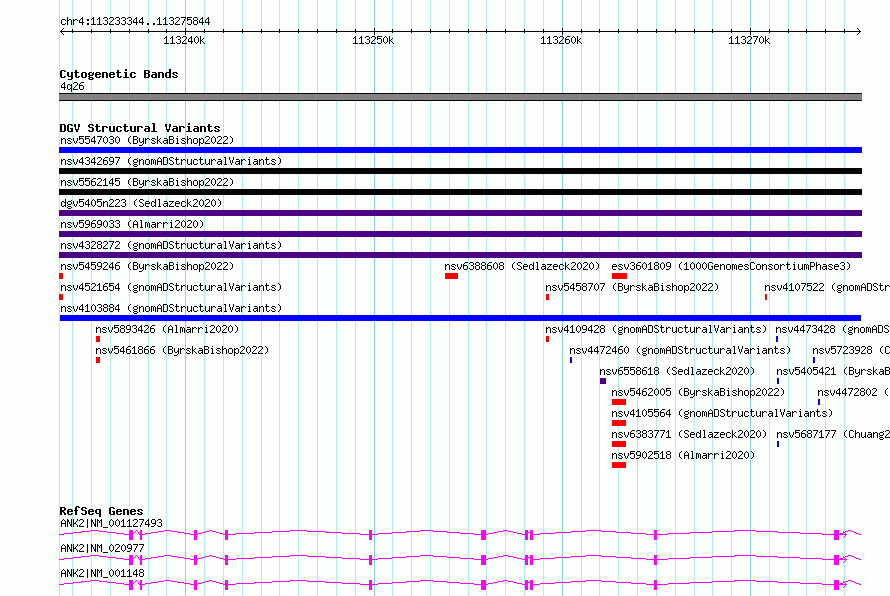Click nsv4107522 variant label

click(x=827, y=287)
